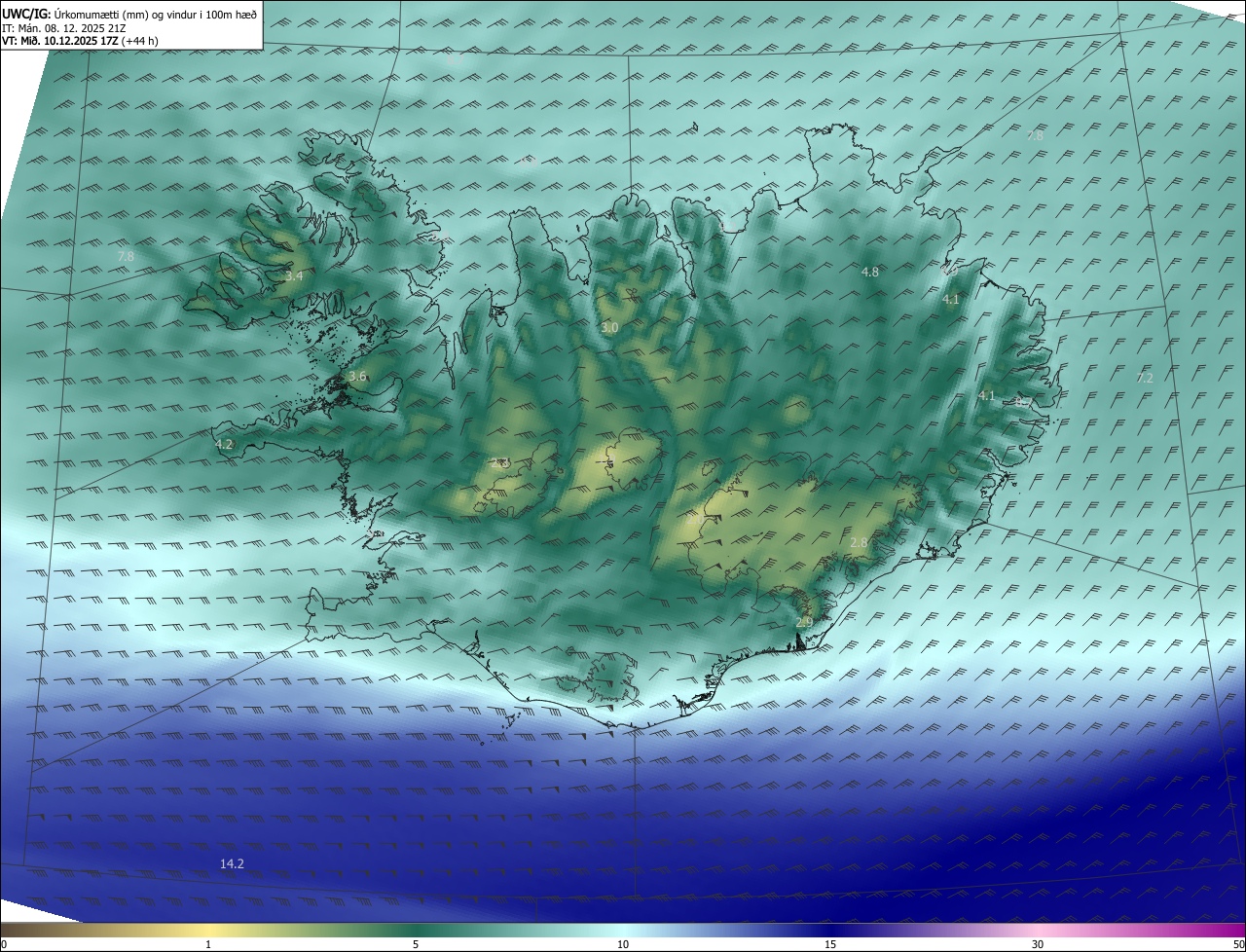Click the 7.8 value west of the Westfjords

pos(126,256)
